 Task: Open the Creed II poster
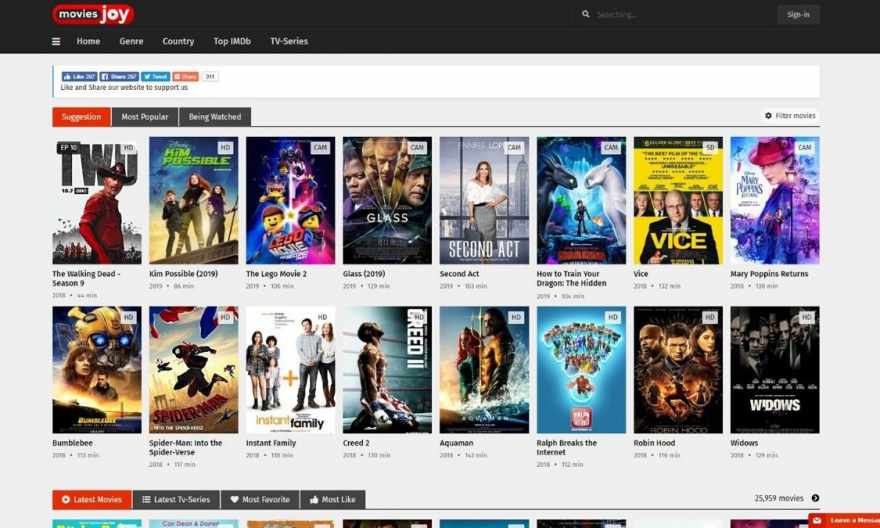(x=387, y=370)
